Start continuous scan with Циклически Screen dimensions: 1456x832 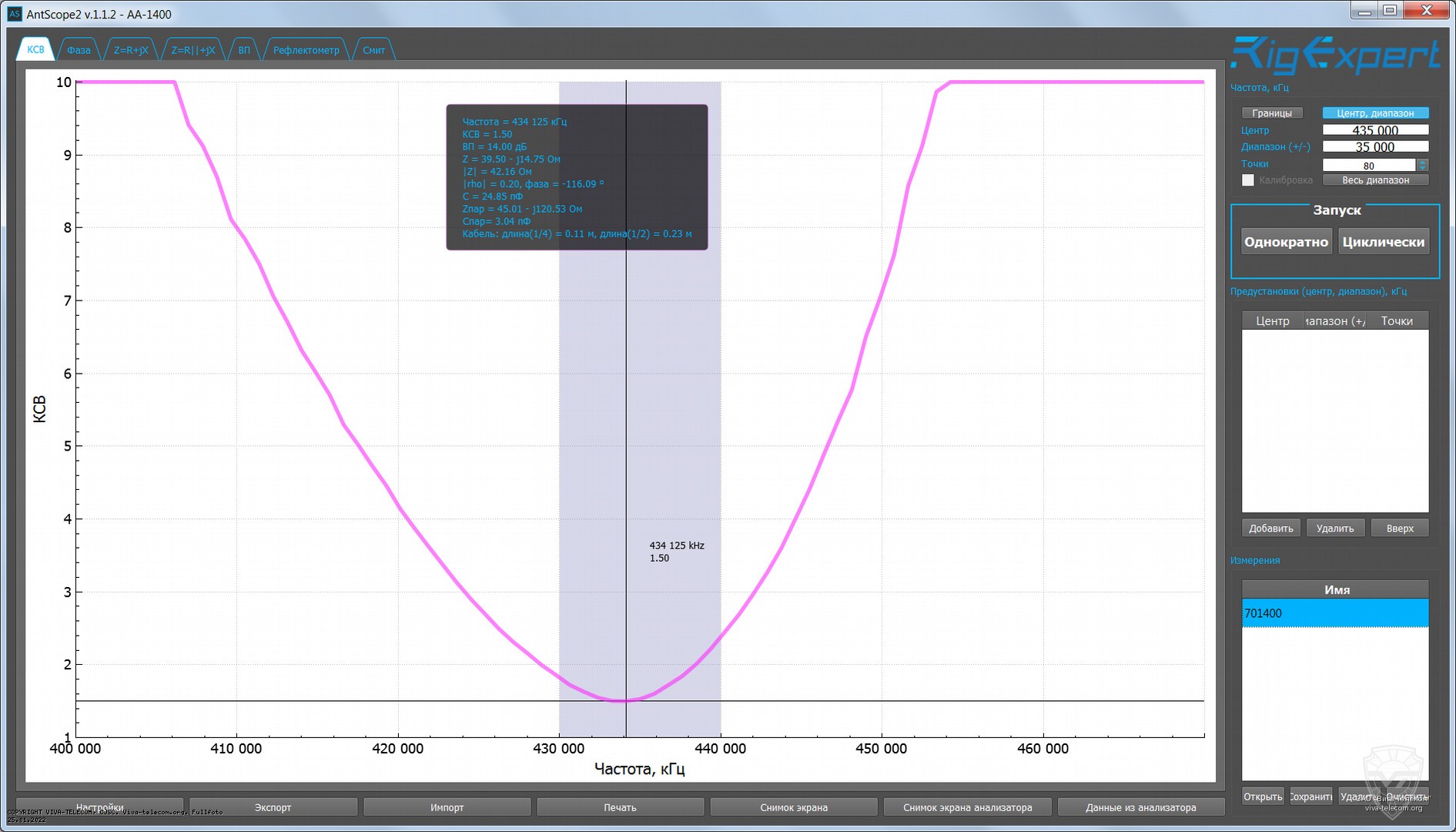(1383, 242)
